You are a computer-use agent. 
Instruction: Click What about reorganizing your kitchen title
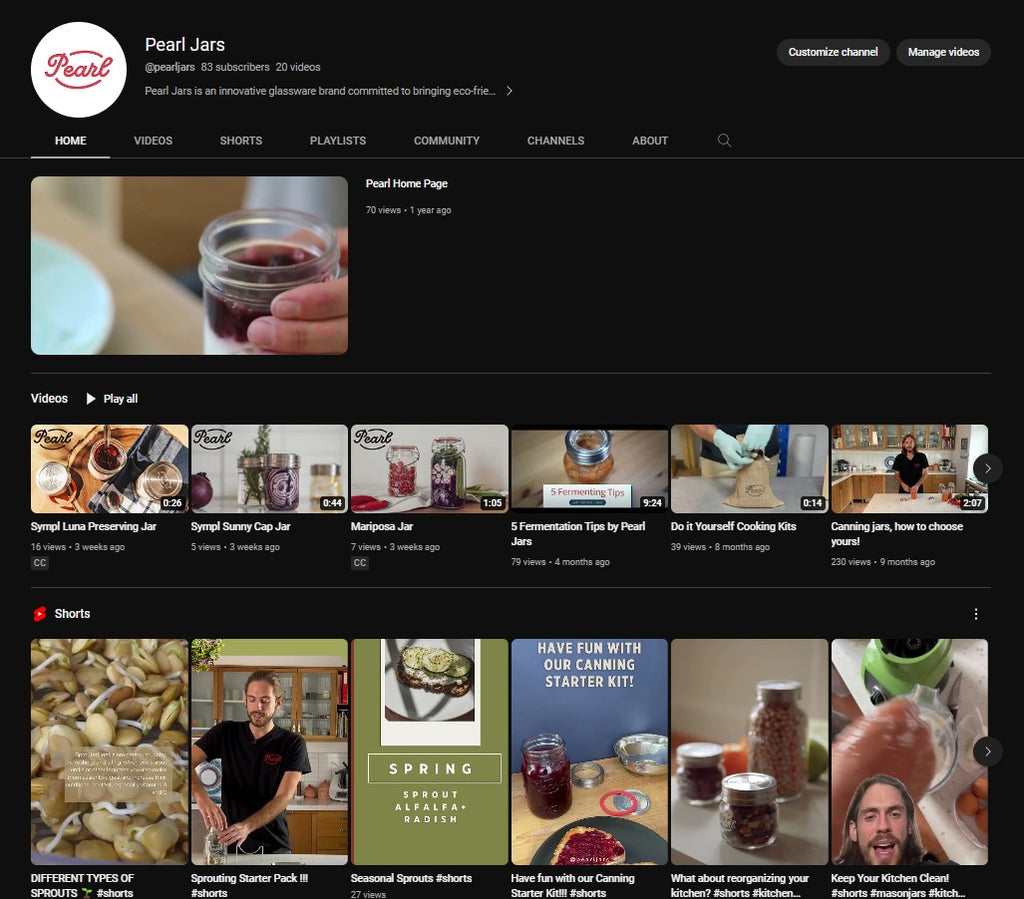point(740,885)
